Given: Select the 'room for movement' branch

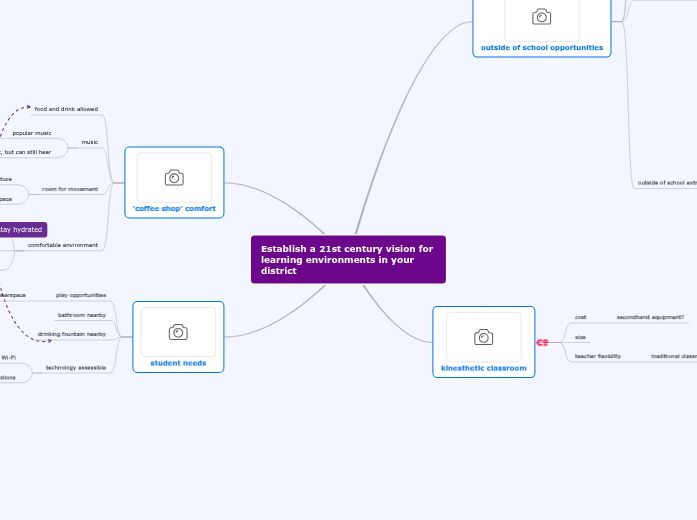Looking at the screenshot, I should (70, 188).
